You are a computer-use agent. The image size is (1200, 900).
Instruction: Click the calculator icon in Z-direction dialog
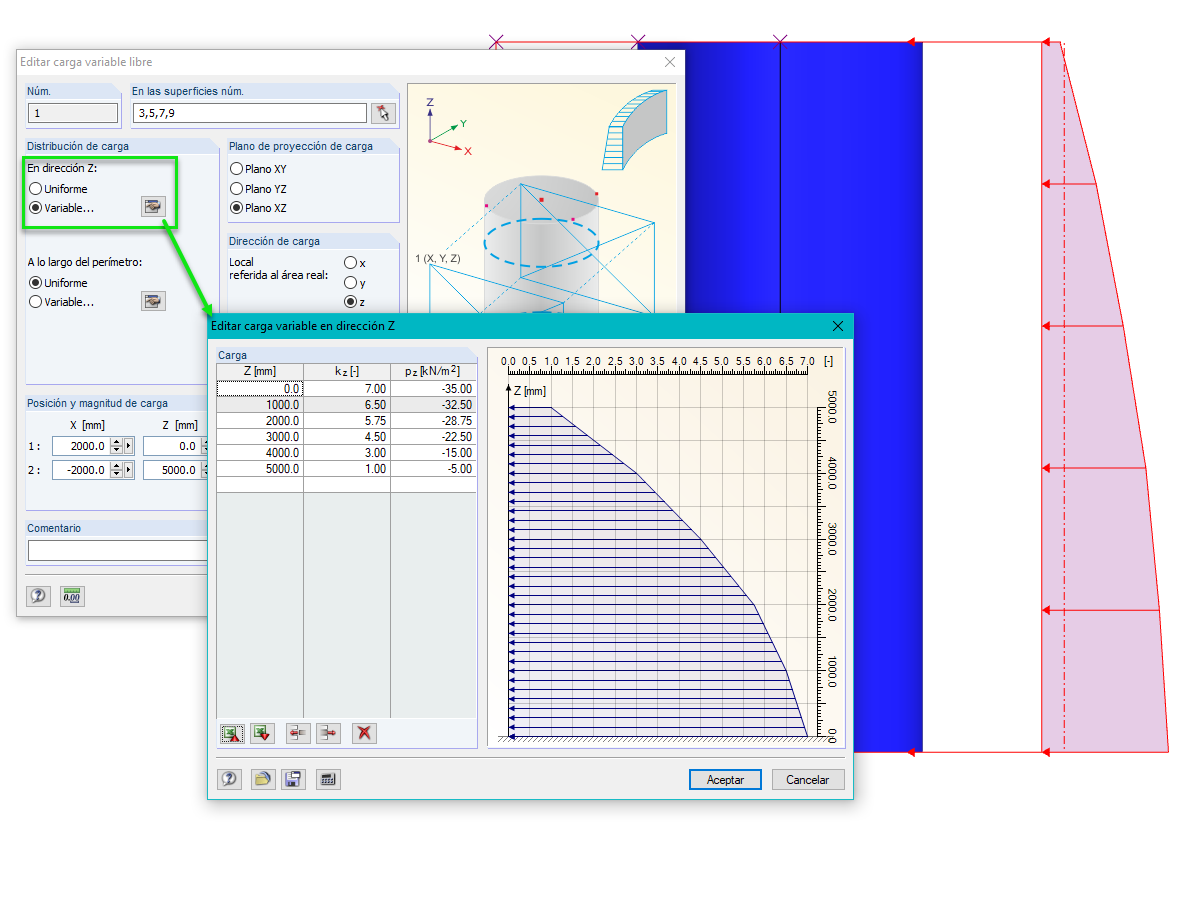click(328, 779)
